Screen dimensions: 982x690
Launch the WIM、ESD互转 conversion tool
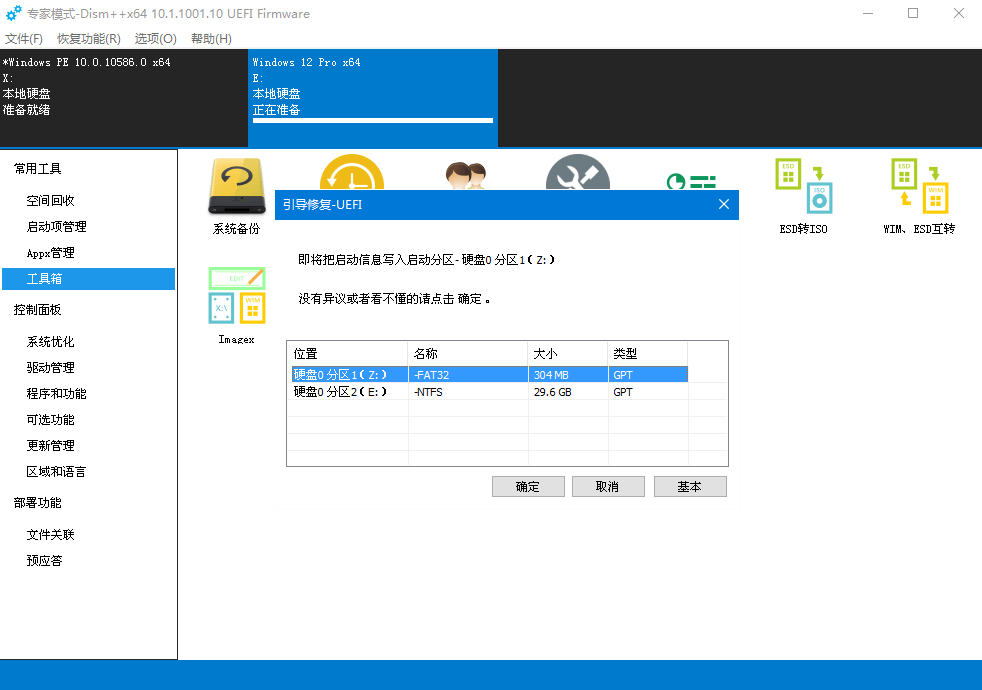coord(919,188)
